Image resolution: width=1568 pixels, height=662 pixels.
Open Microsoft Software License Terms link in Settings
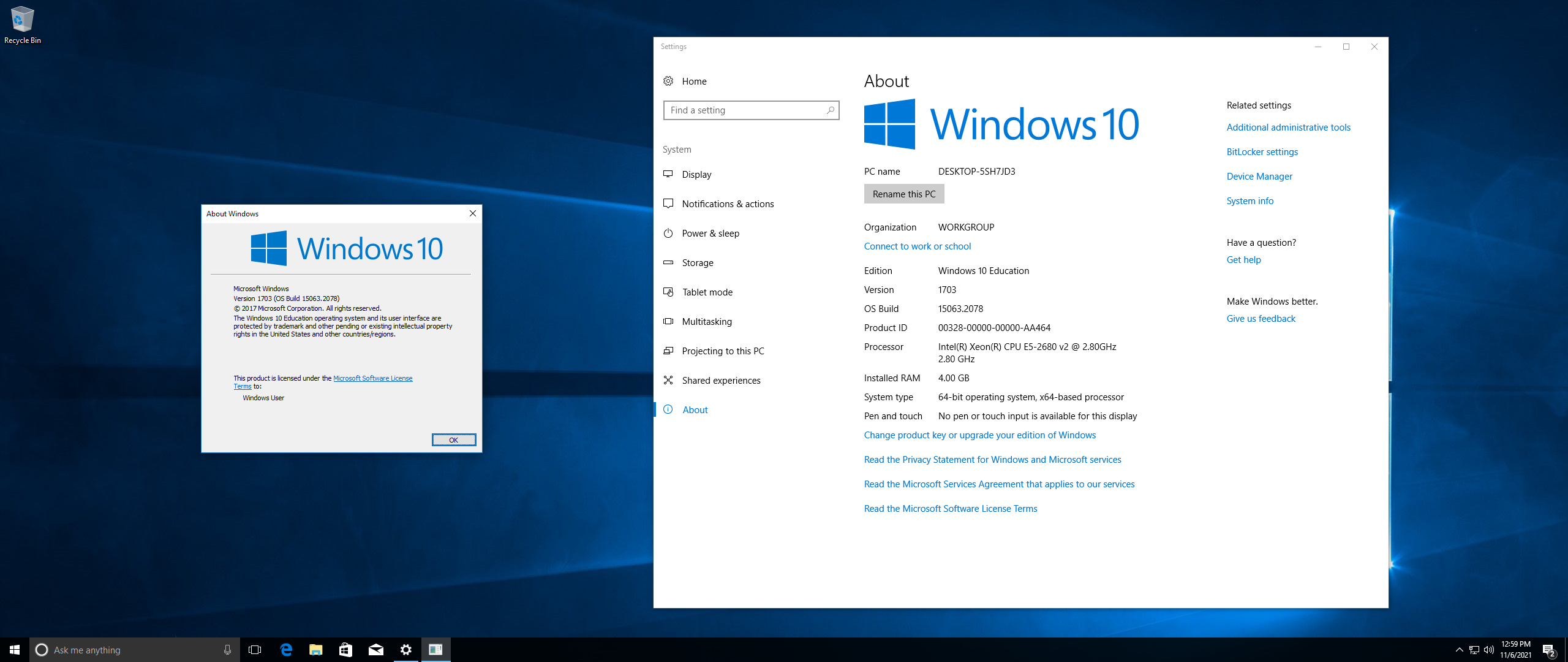coord(950,508)
